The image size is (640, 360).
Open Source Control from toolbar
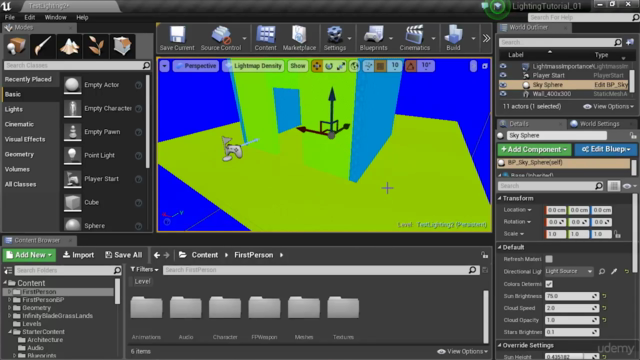point(221,38)
